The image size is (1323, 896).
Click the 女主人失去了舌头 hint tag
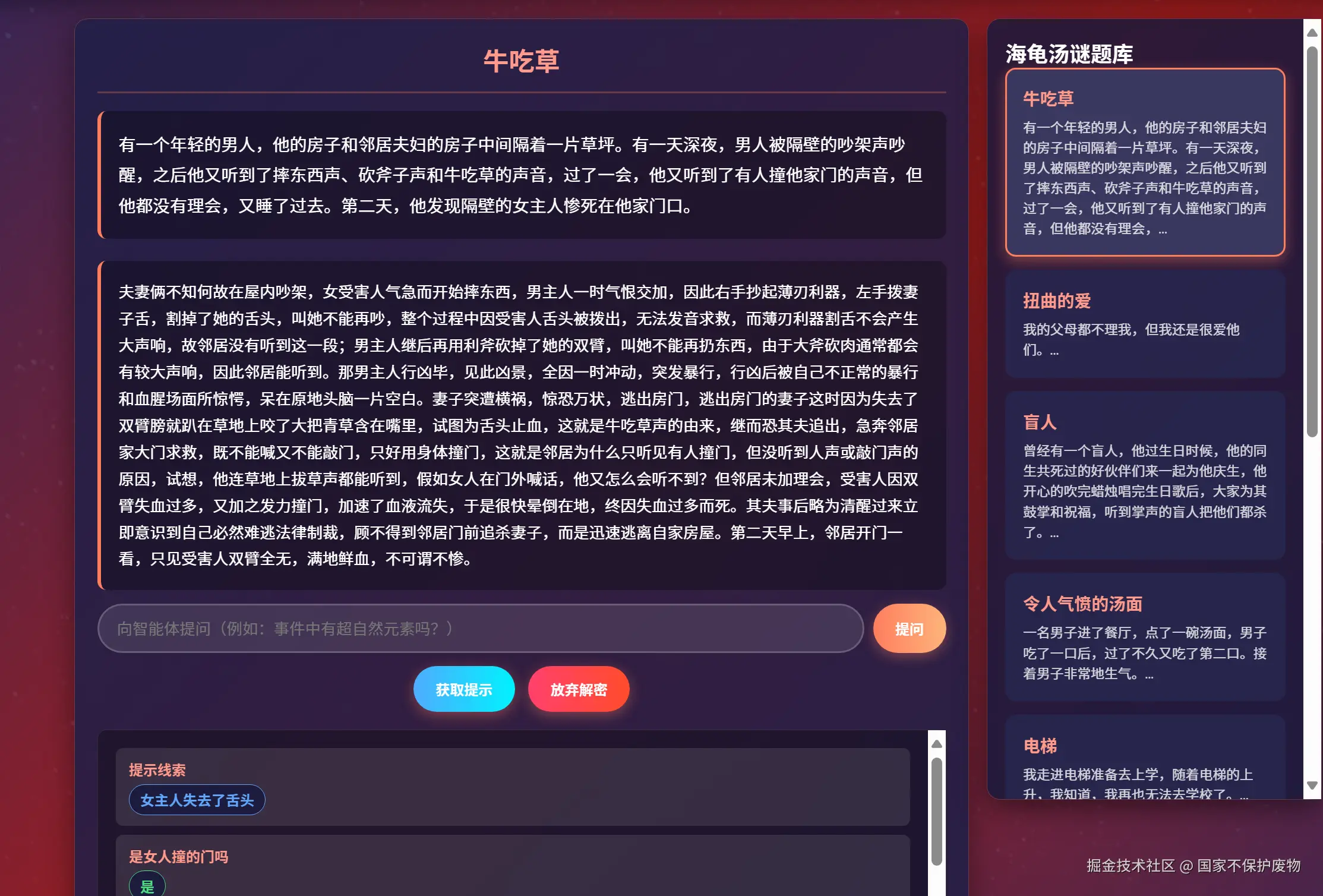coord(197,800)
